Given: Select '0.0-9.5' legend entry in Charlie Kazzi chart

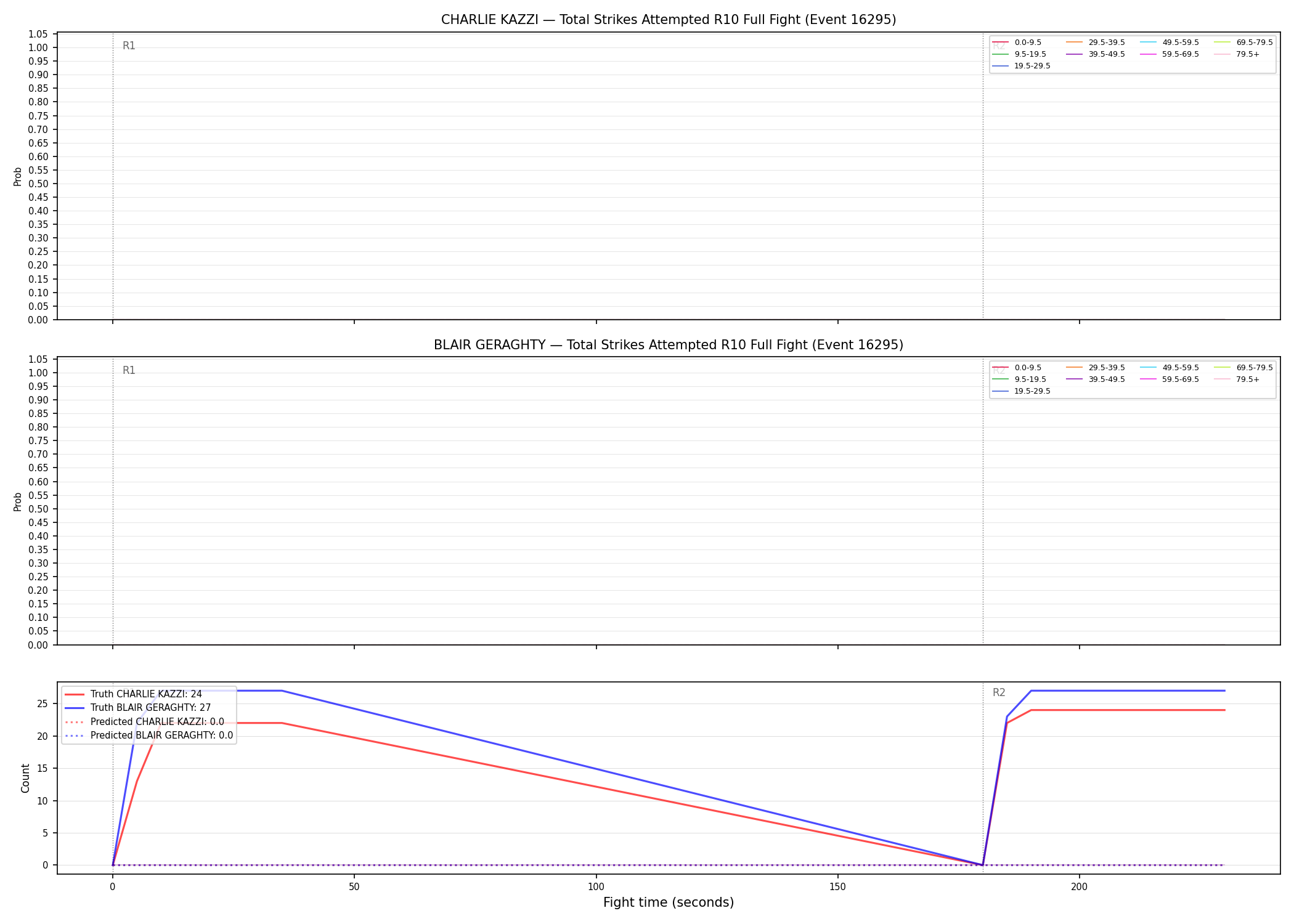Looking at the screenshot, I should point(1017,43).
